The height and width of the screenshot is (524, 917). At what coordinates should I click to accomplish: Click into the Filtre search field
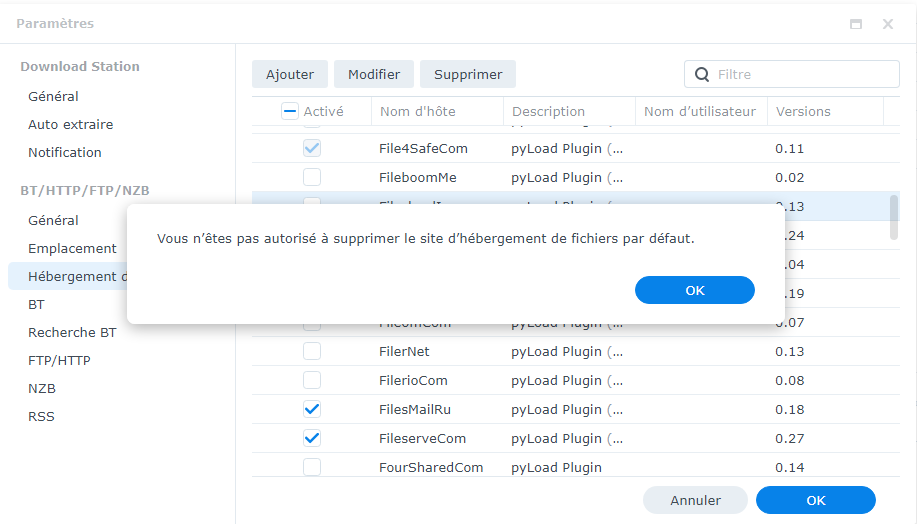pyautogui.click(x=800, y=74)
